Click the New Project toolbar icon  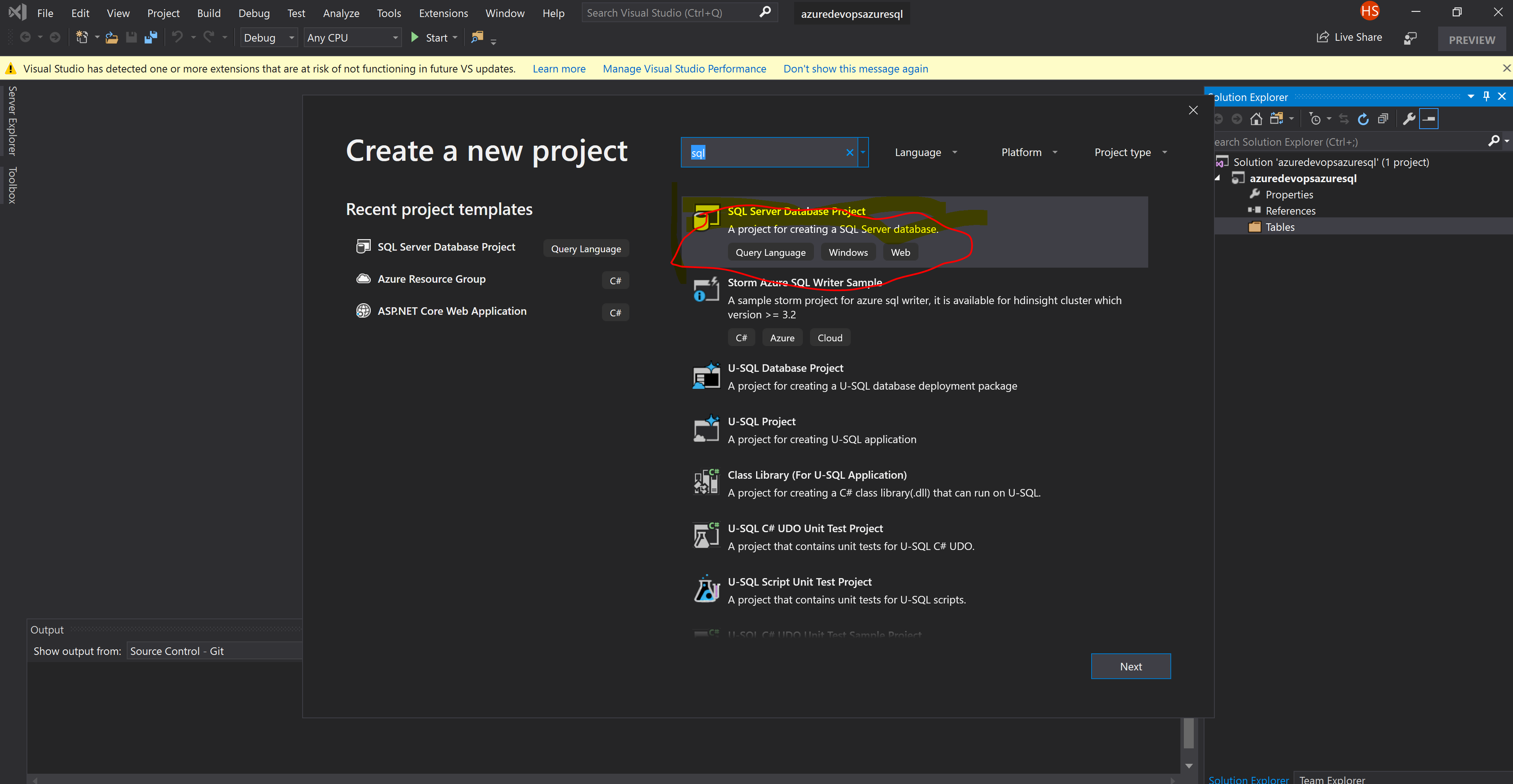click(x=82, y=38)
